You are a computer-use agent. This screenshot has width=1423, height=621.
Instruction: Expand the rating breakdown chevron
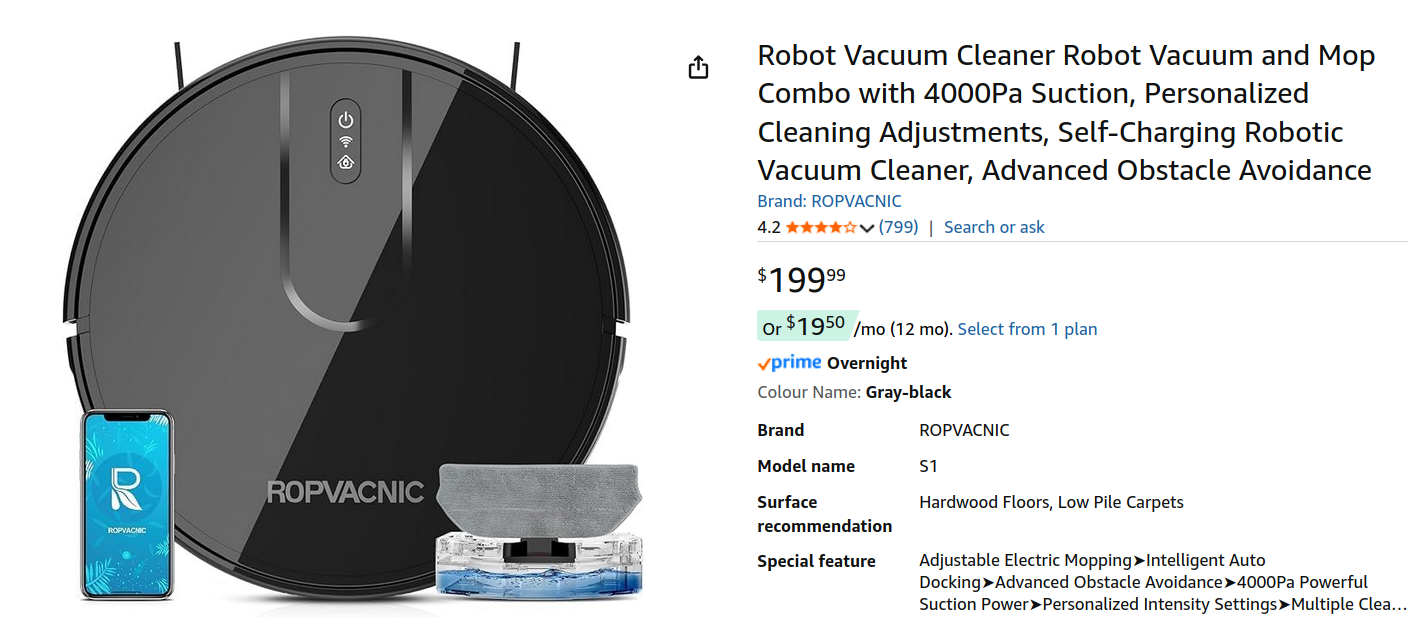(867, 228)
